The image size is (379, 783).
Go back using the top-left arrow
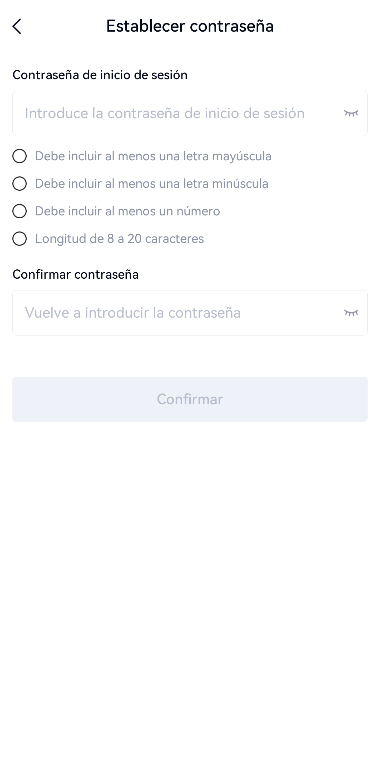(17, 26)
